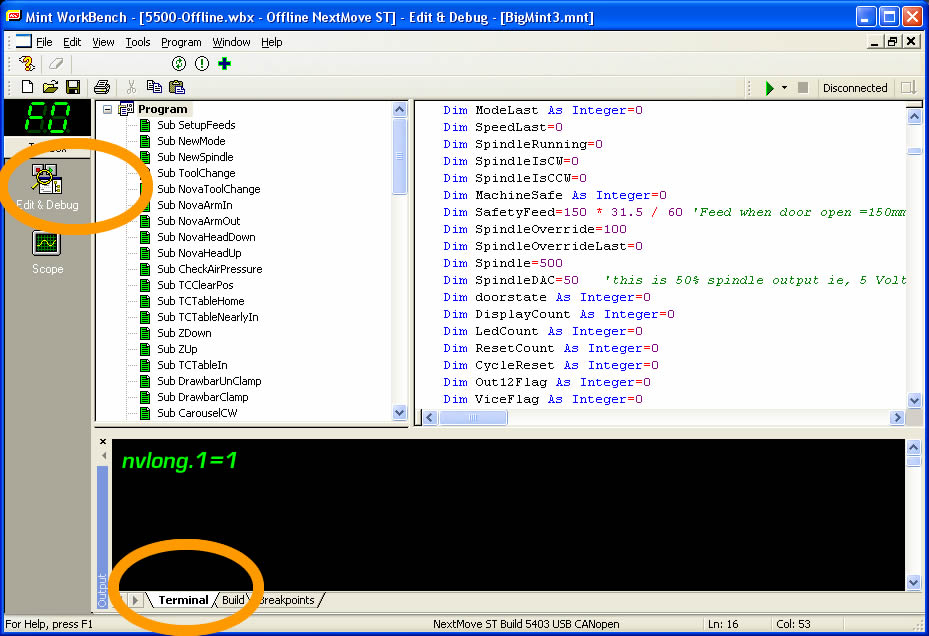Click the small left arrow under Output pane's X

104,455
